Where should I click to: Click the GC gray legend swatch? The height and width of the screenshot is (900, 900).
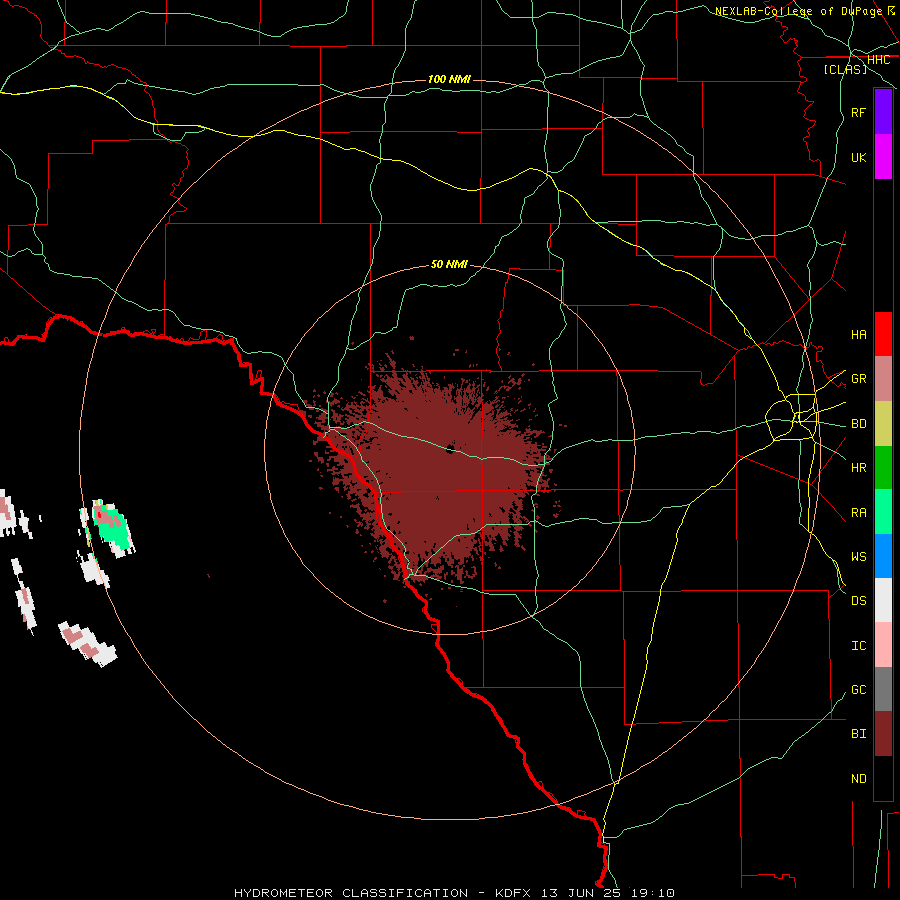pyautogui.click(x=883, y=689)
